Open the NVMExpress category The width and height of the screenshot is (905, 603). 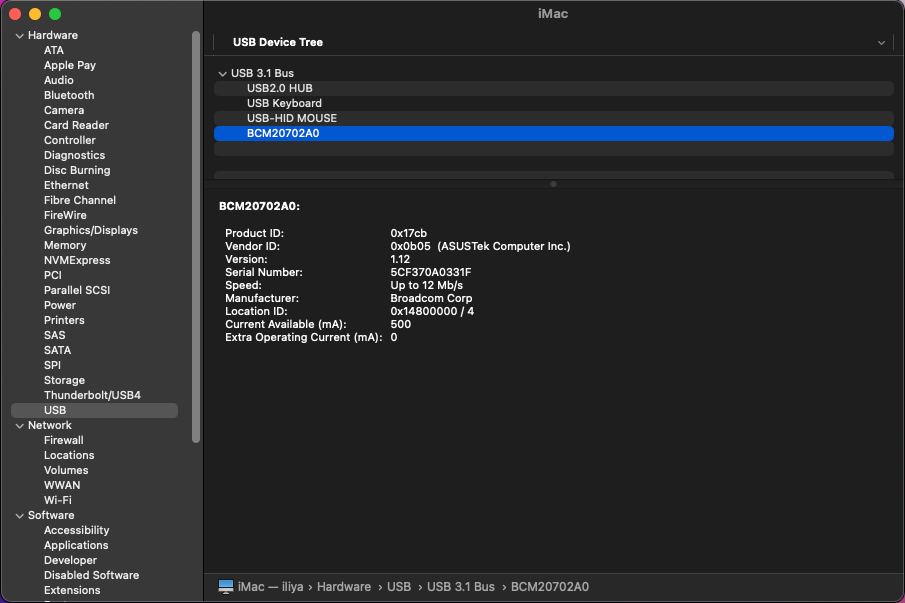click(x=77, y=260)
